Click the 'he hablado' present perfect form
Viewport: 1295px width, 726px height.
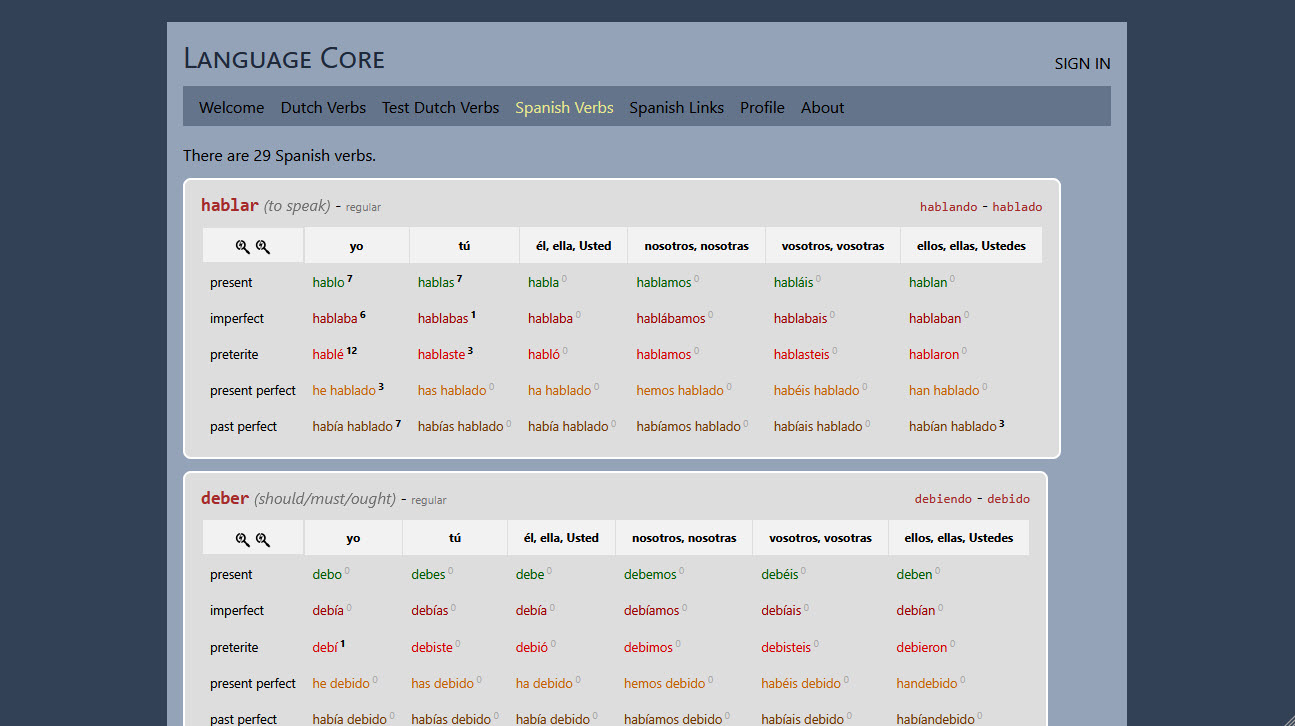pyautogui.click(x=343, y=390)
